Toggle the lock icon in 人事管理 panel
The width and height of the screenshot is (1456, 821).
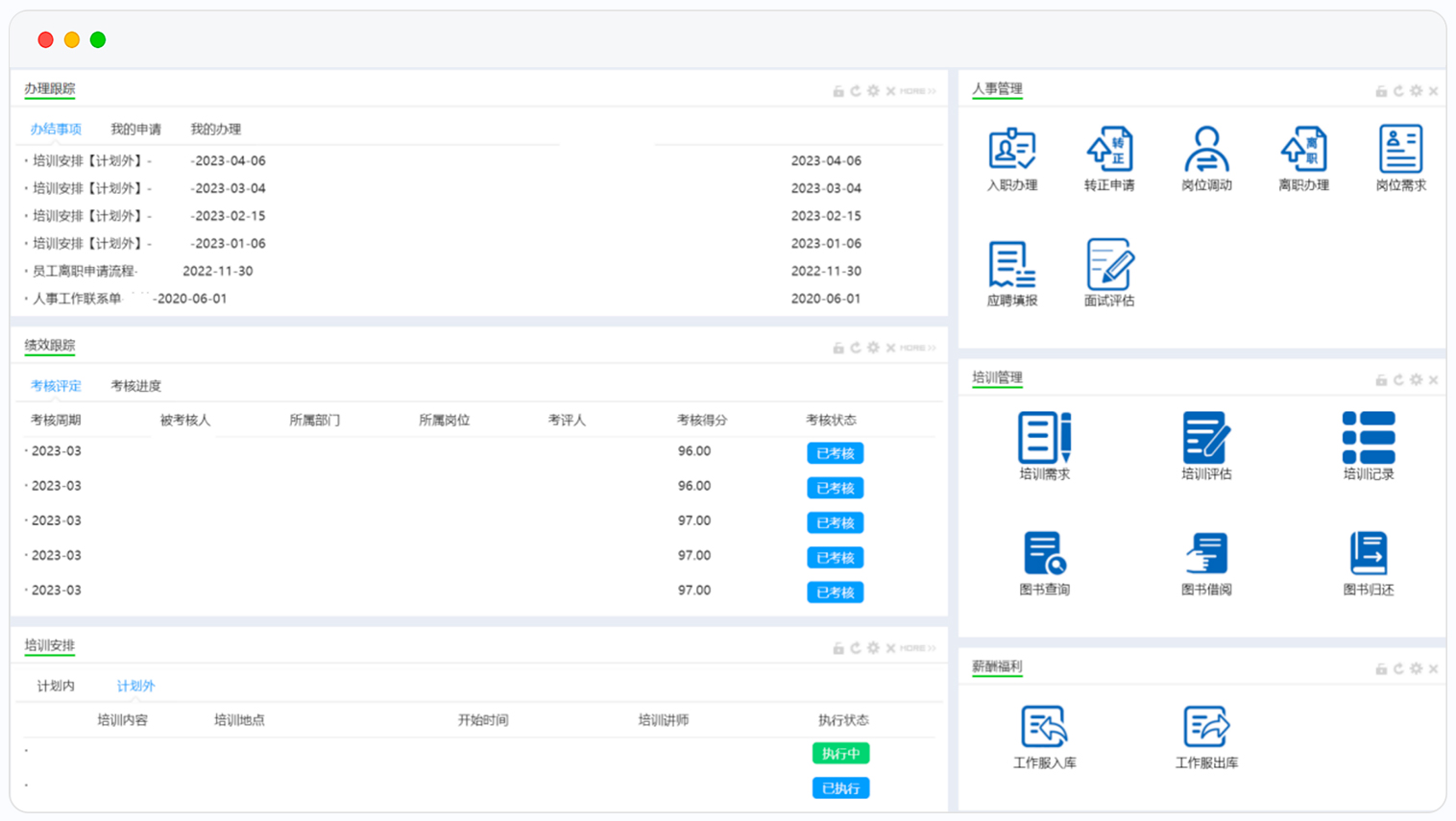[x=1381, y=91]
